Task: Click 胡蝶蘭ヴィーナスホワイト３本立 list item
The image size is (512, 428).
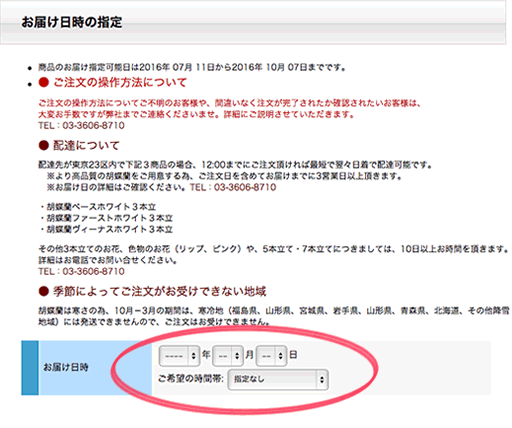Action: click(109, 229)
